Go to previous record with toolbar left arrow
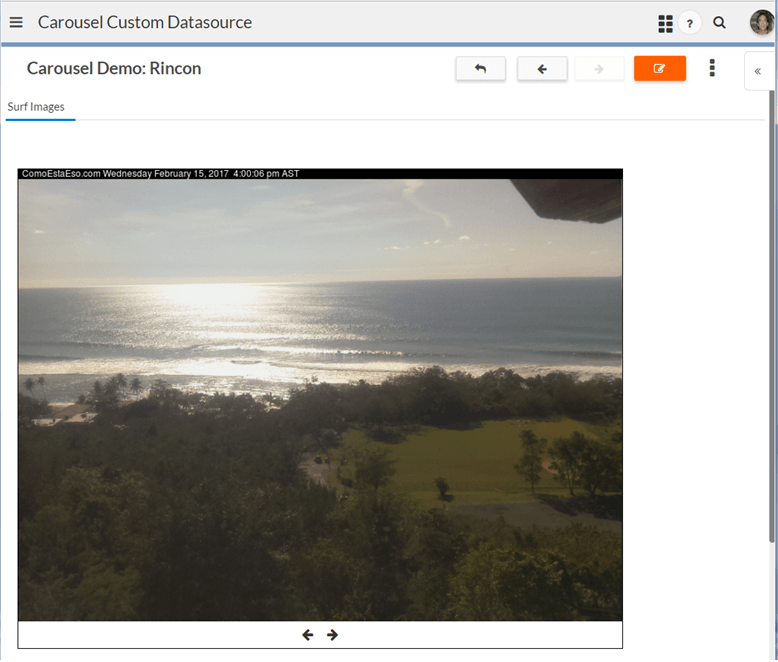The width and height of the screenshot is (778, 662). point(542,69)
